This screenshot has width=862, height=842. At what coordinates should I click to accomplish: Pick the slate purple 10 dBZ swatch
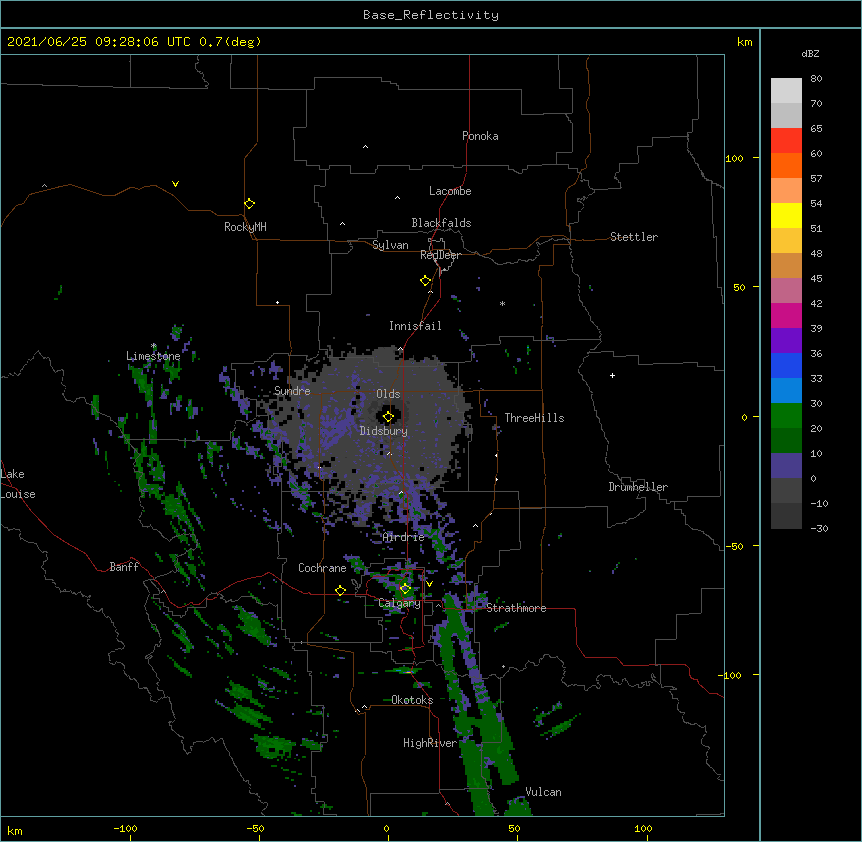click(786, 466)
